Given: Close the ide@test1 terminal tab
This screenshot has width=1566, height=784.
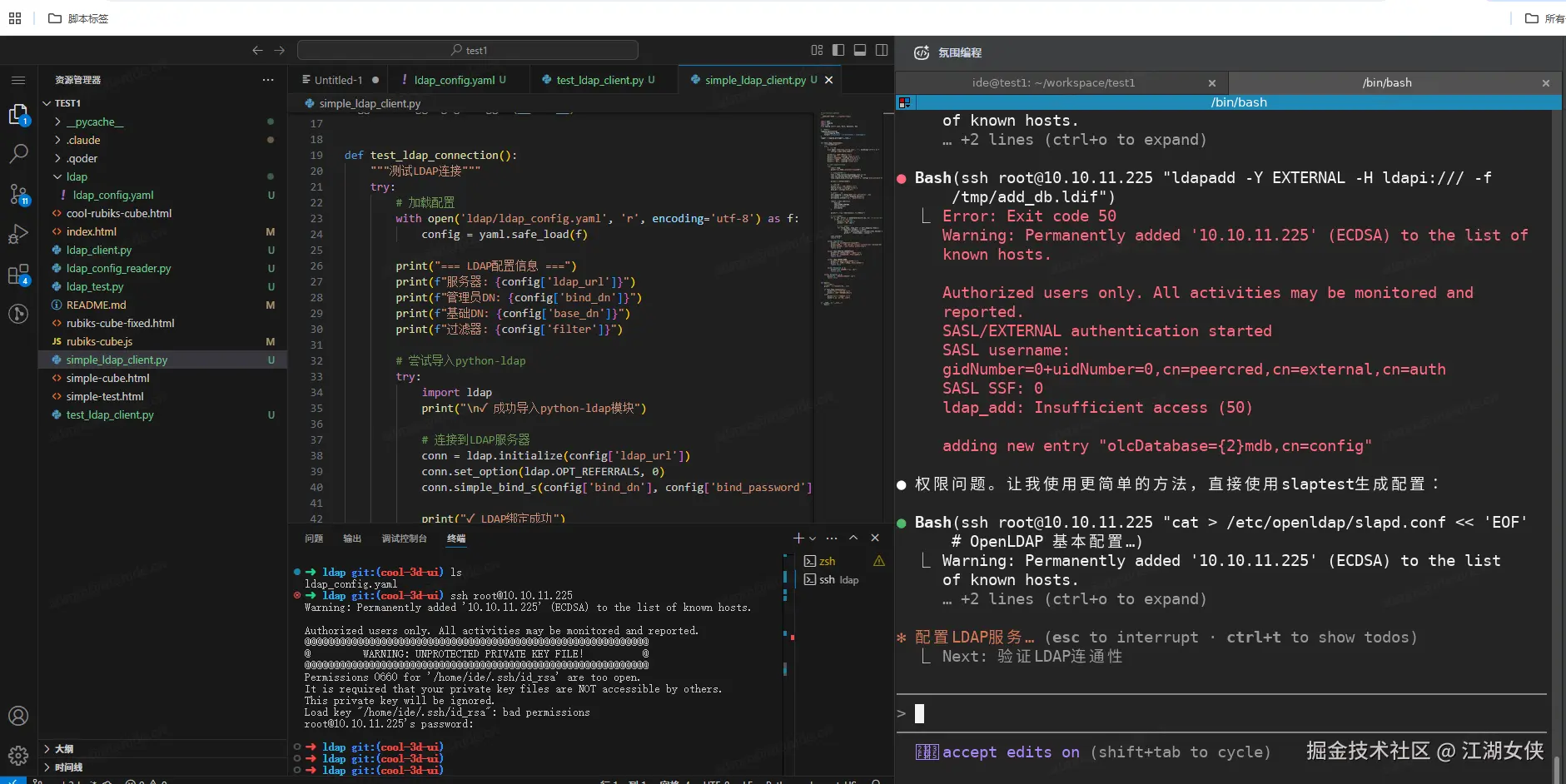Looking at the screenshot, I should click(x=1212, y=82).
